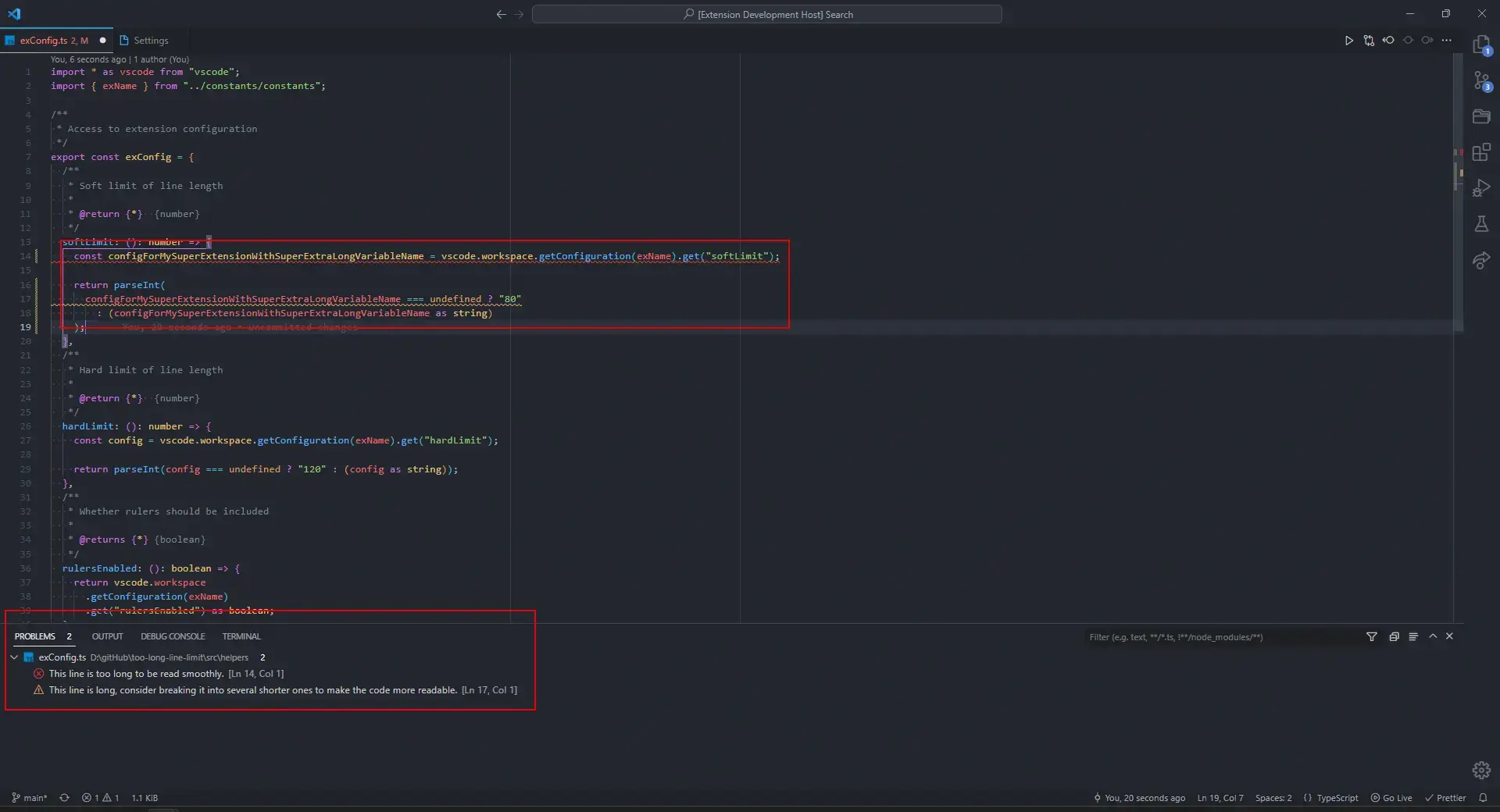Click the Problems filter text field
This screenshot has height=812, width=1500.
[x=1219, y=637]
